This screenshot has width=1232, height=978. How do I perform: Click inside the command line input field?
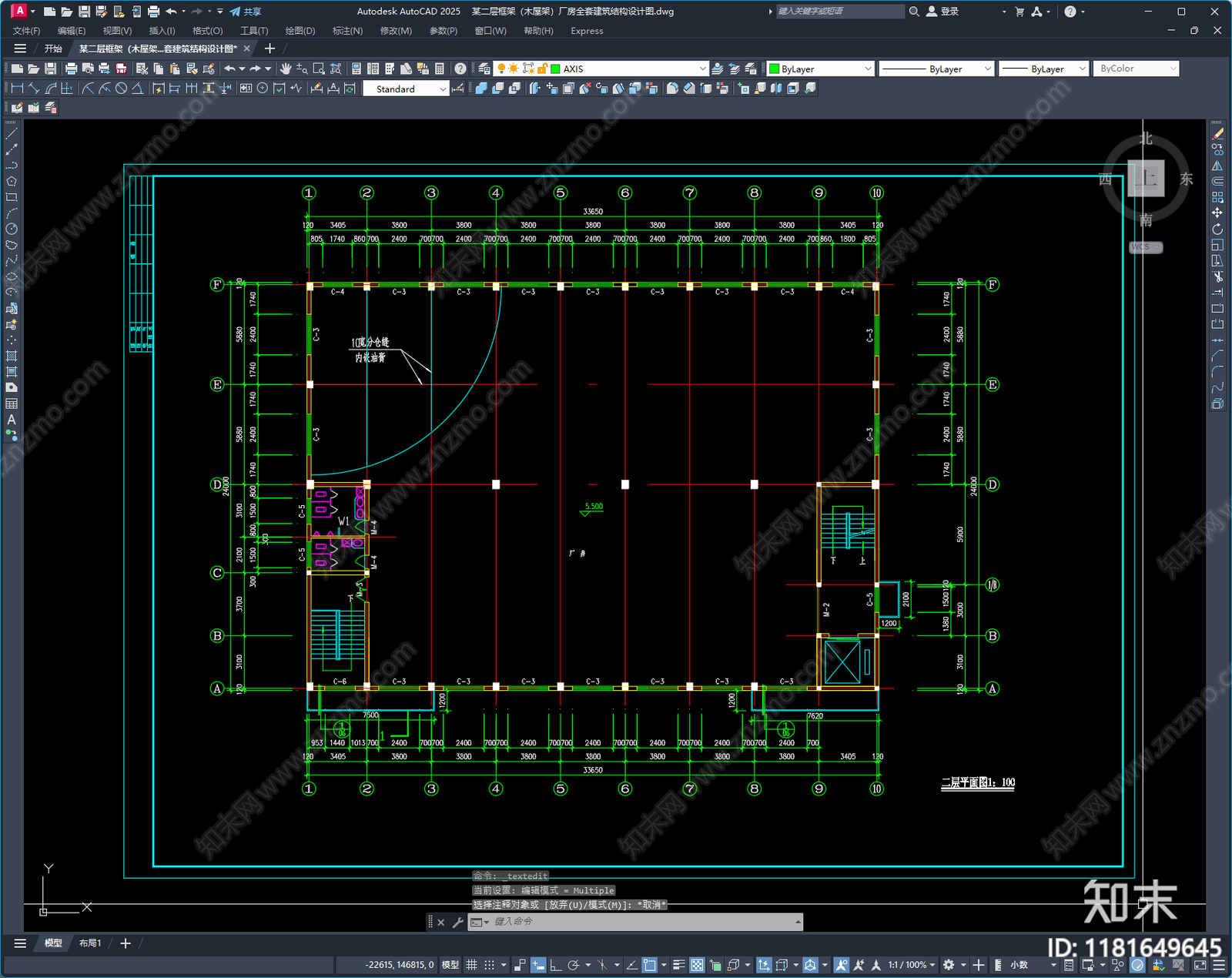click(643, 922)
